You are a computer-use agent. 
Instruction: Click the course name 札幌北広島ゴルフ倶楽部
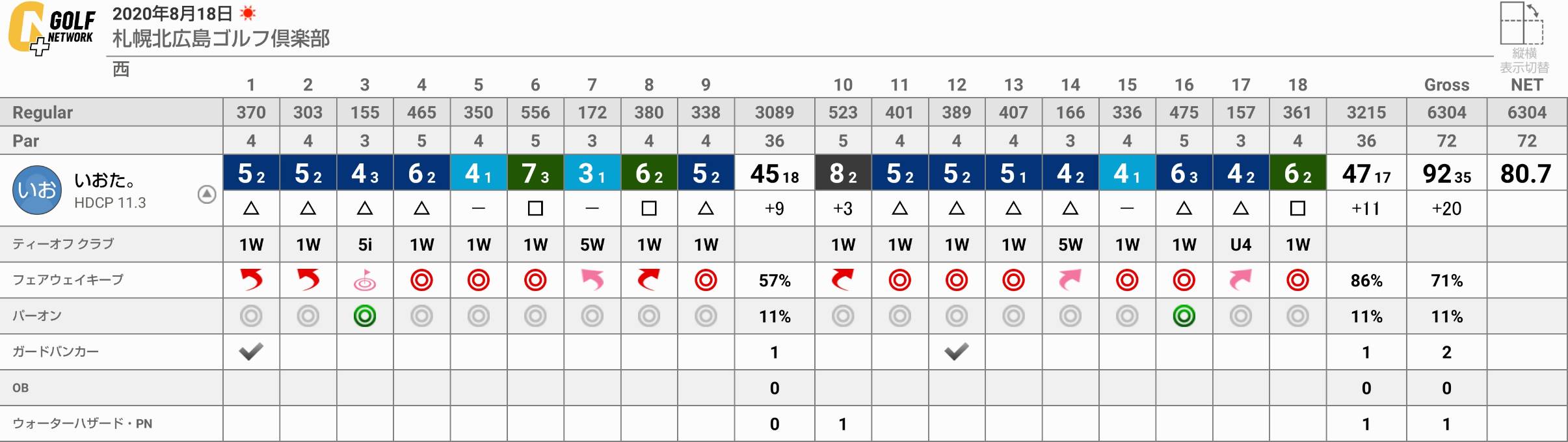click(x=221, y=38)
